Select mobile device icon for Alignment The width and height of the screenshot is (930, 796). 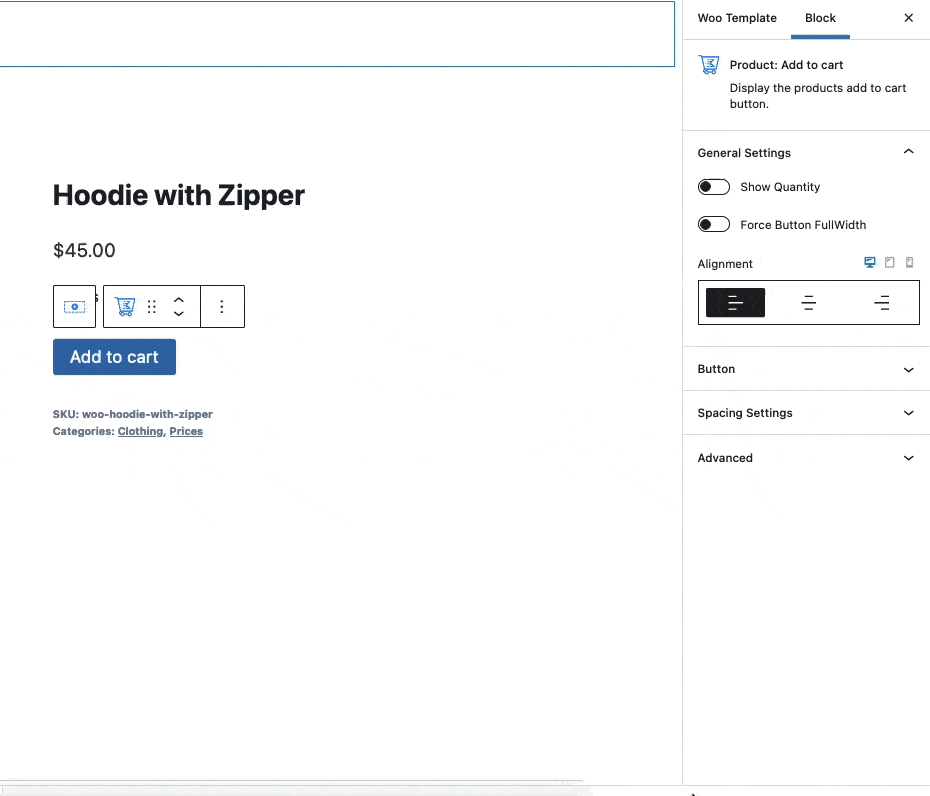[x=909, y=262]
